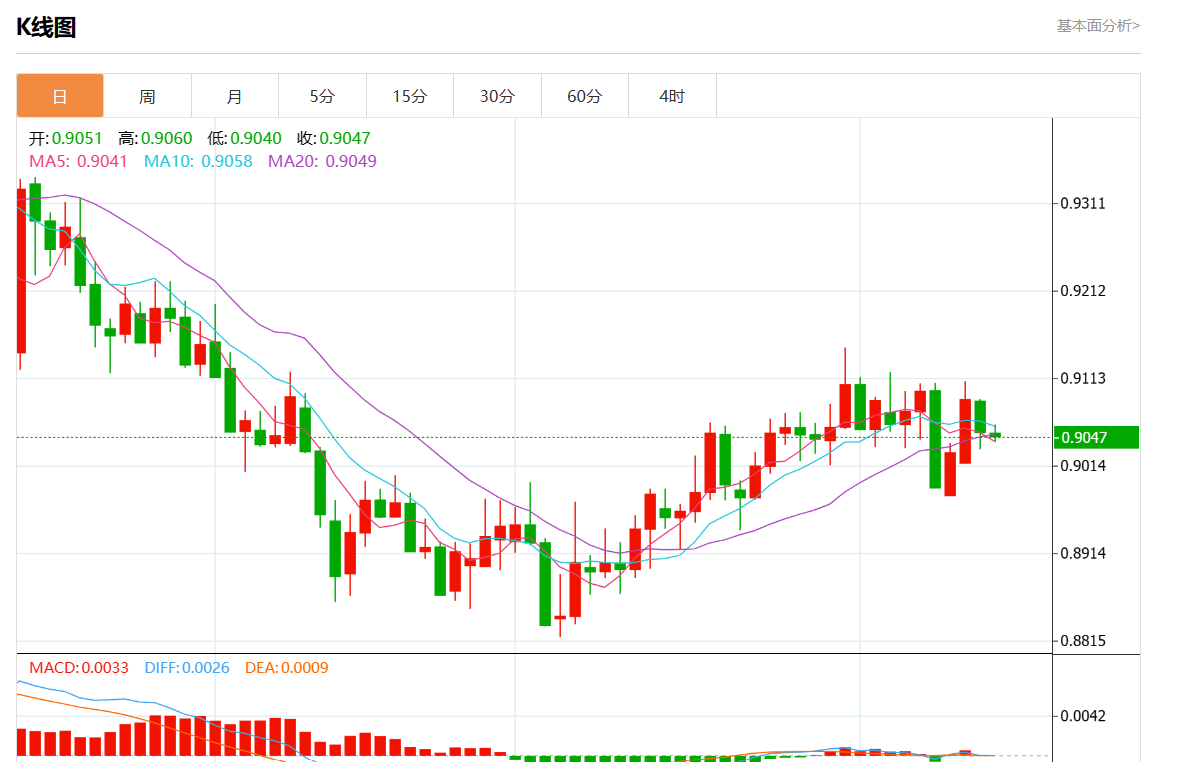The height and width of the screenshot is (762, 1183).
Task: Click the 0.9311 price axis label
Action: click(x=1083, y=203)
